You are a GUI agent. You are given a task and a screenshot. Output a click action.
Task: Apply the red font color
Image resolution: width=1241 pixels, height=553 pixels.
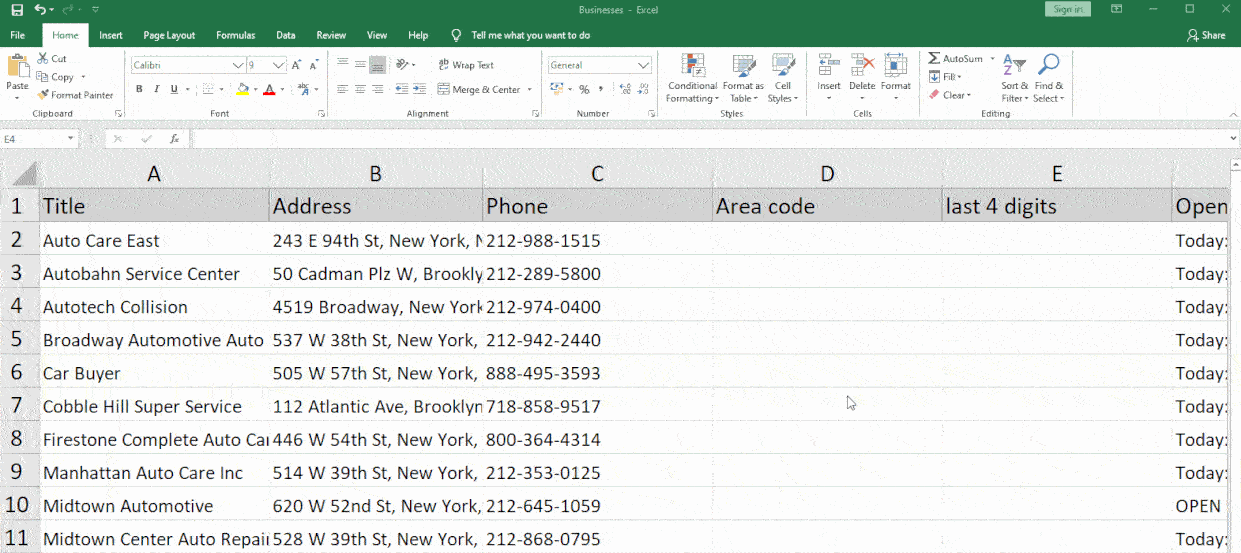(x=269, y=89)
